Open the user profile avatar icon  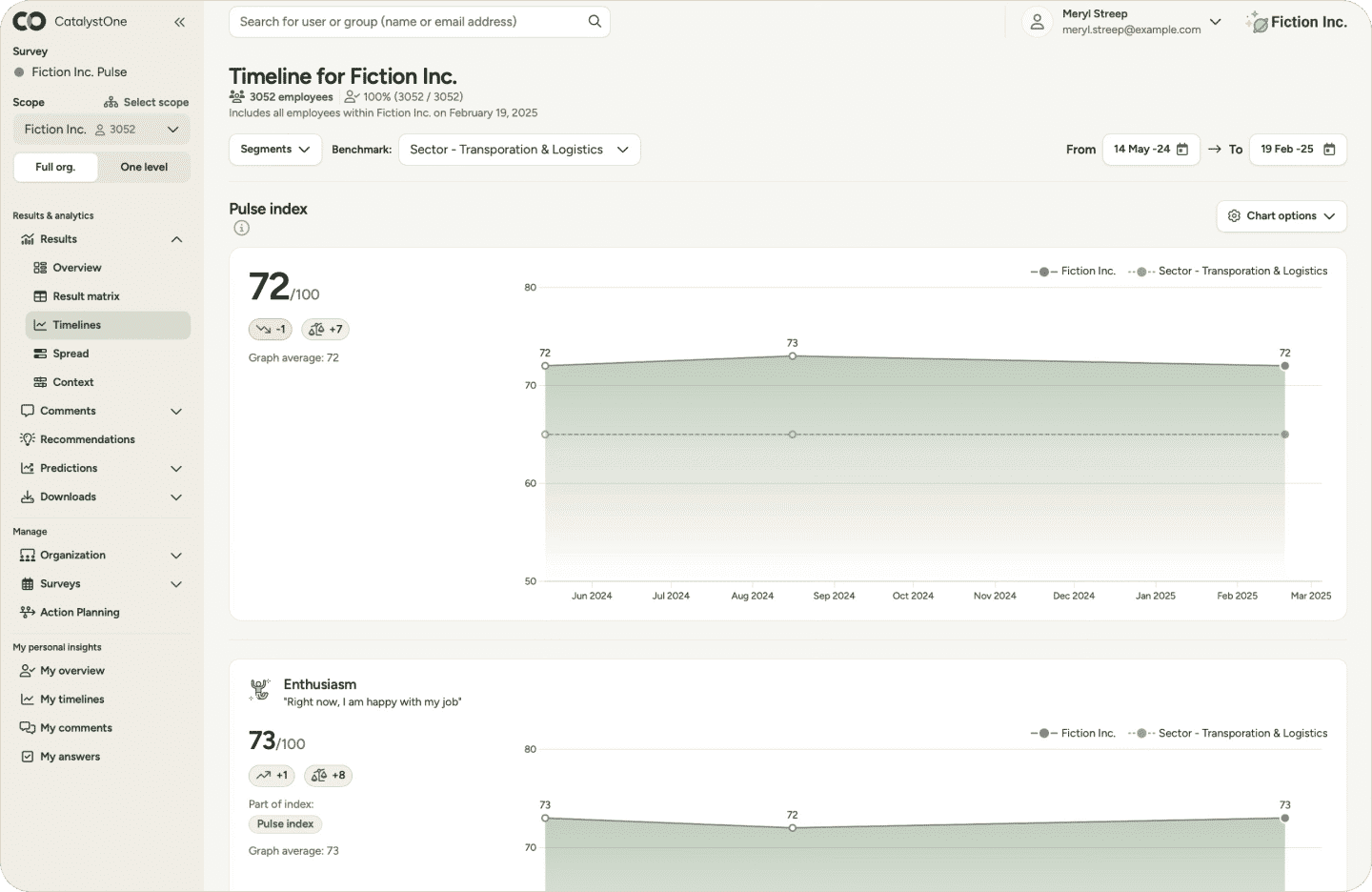(1038, 22)
